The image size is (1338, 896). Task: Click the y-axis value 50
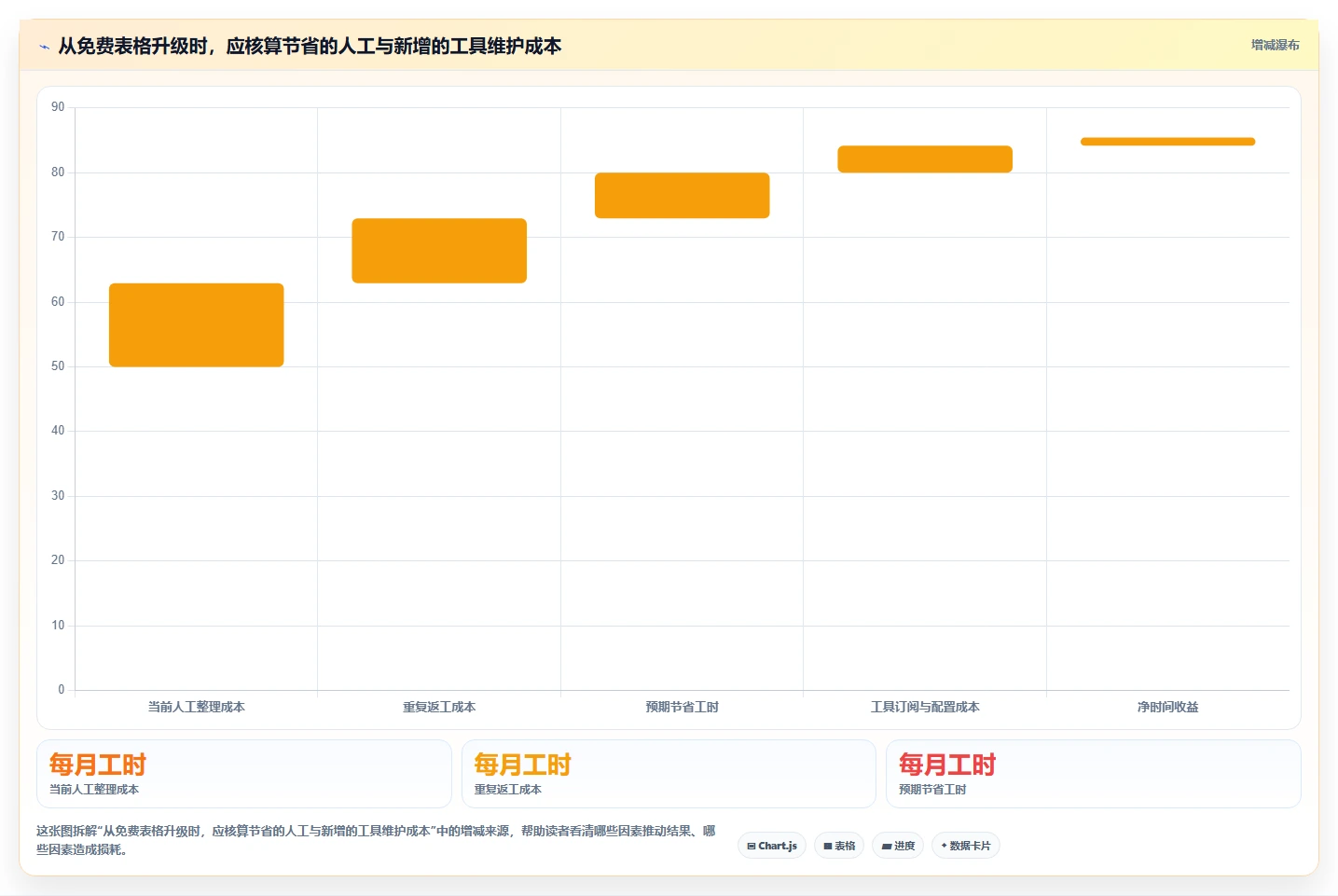pyautogui.click(x=58, y=366)
